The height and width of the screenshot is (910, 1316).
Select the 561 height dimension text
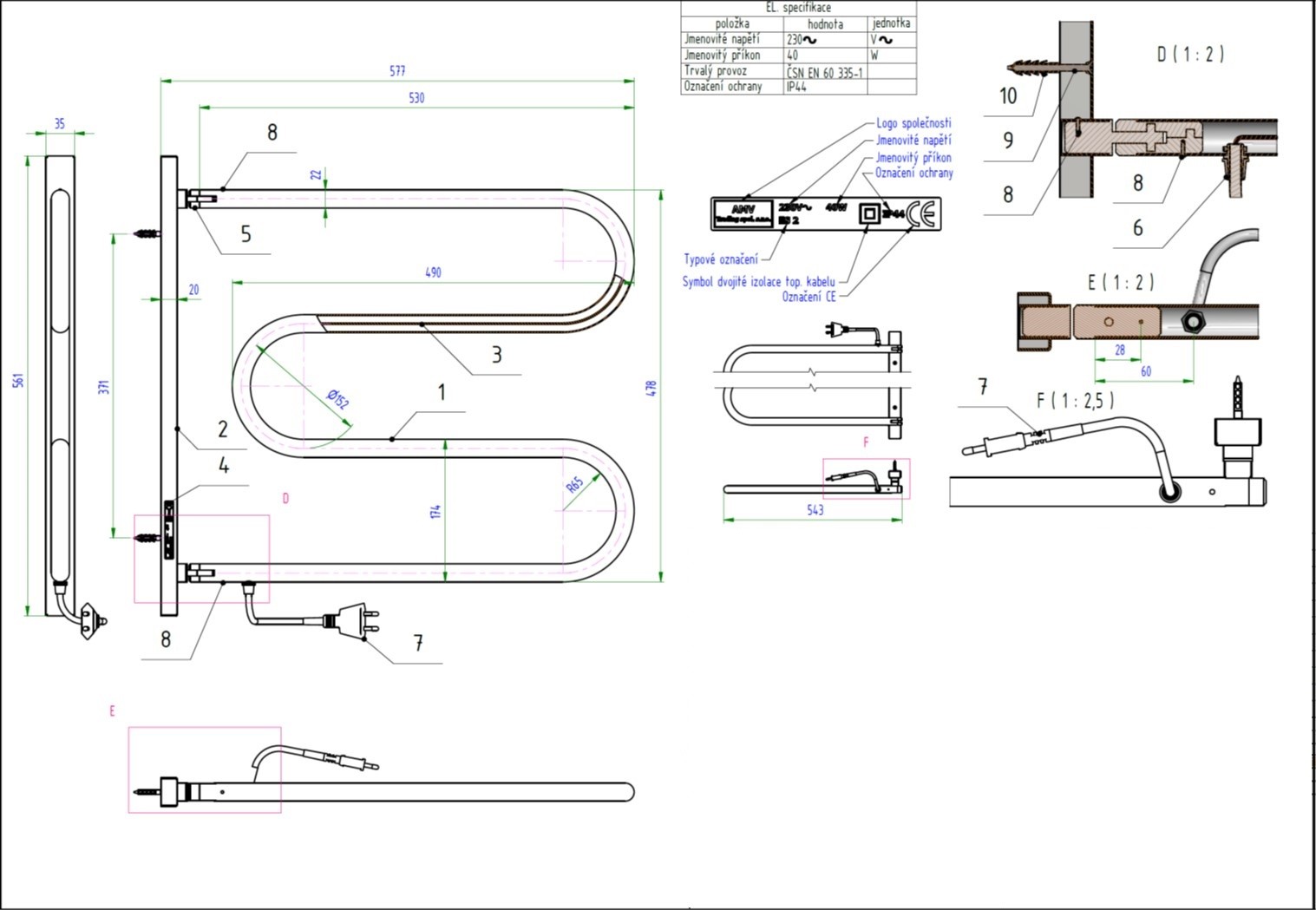pyautogui.click(x=18, y=380)
